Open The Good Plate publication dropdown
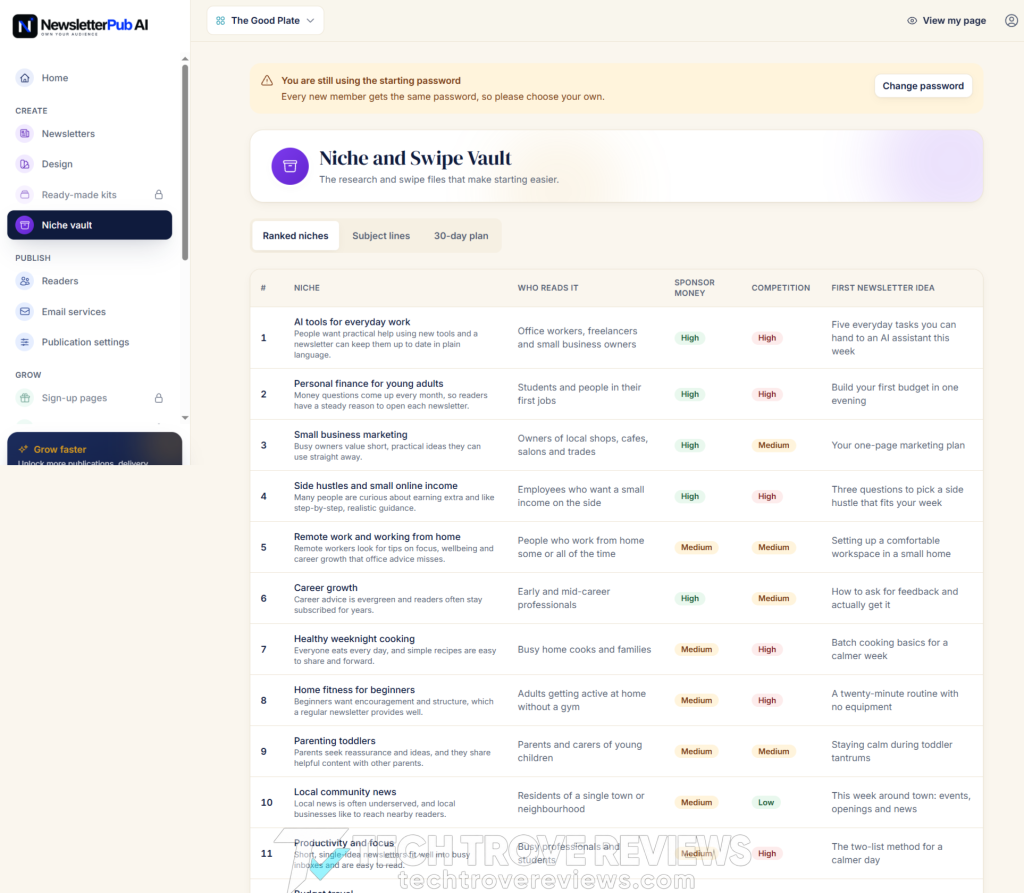This screenshot has height=893, width=1024. (265, 21)
